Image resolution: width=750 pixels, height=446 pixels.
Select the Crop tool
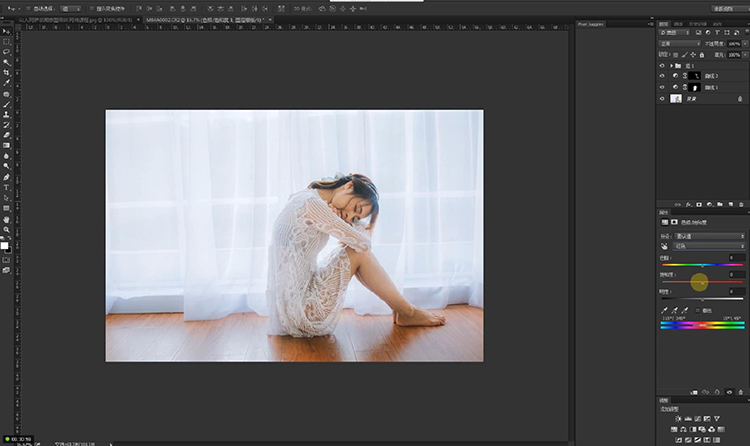tap(6, 72)
